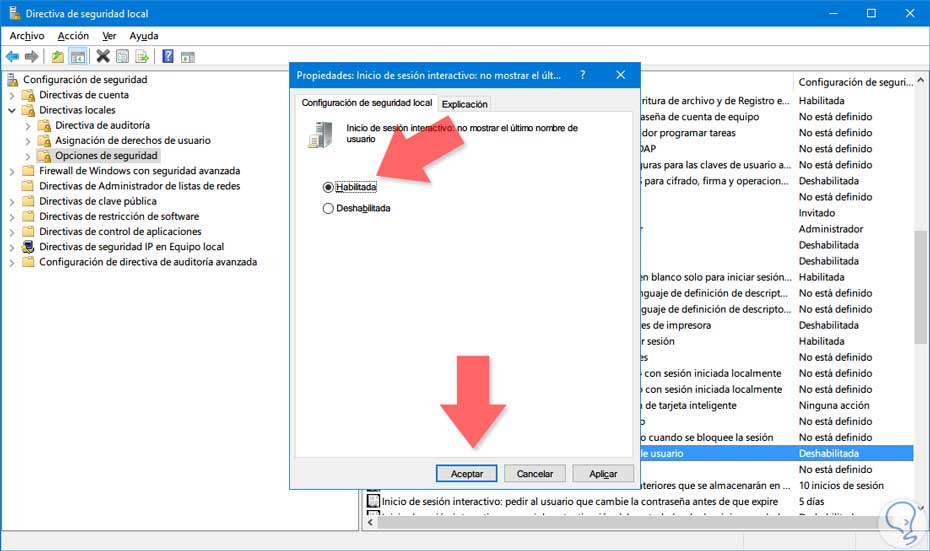
Task: Click the horizontal scrollbar's left arrow
Action: coord(370,523)
